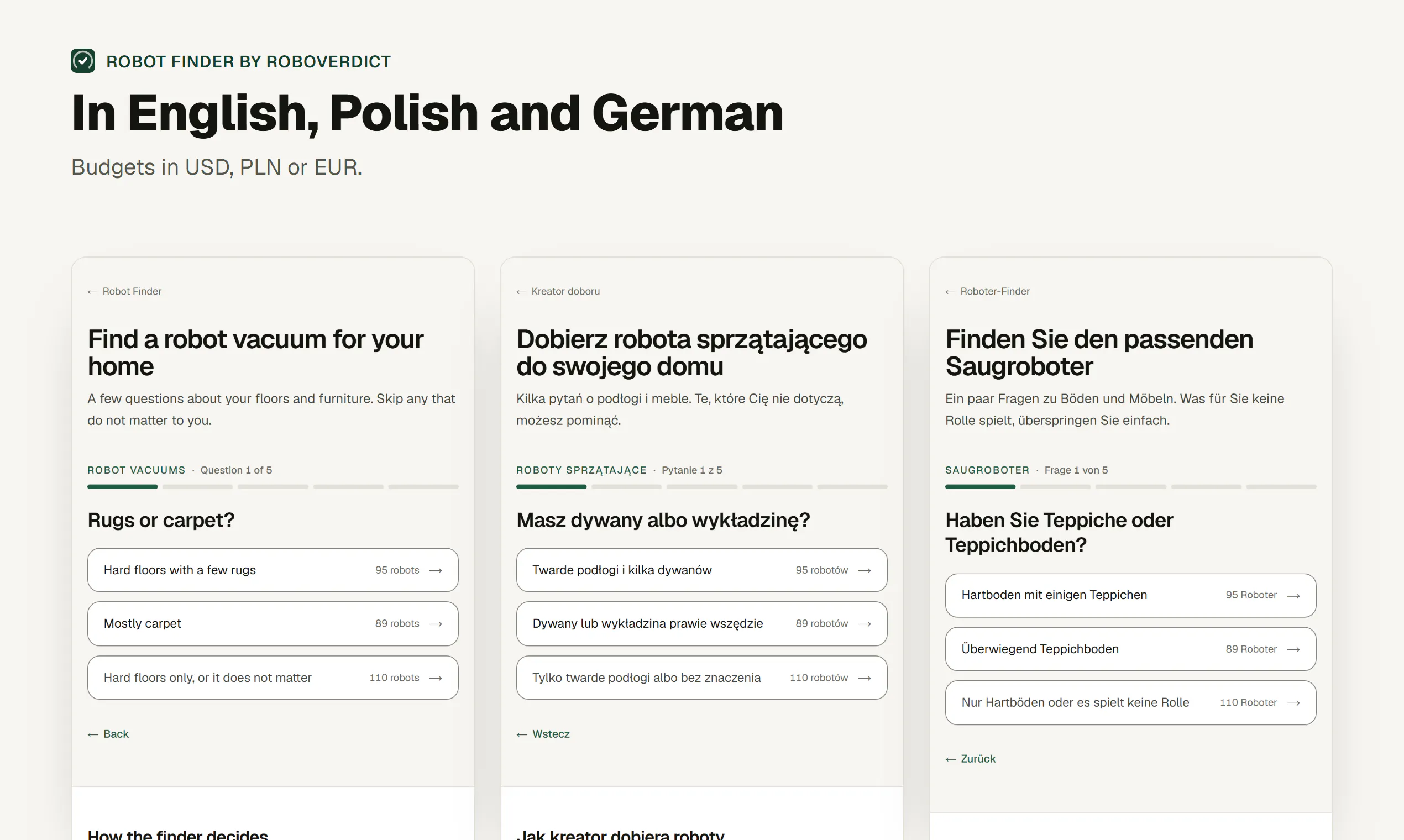
Task: Click 'ROBOT FINDER BY ROBOVERDICT' header text
Action: point(249,62)
